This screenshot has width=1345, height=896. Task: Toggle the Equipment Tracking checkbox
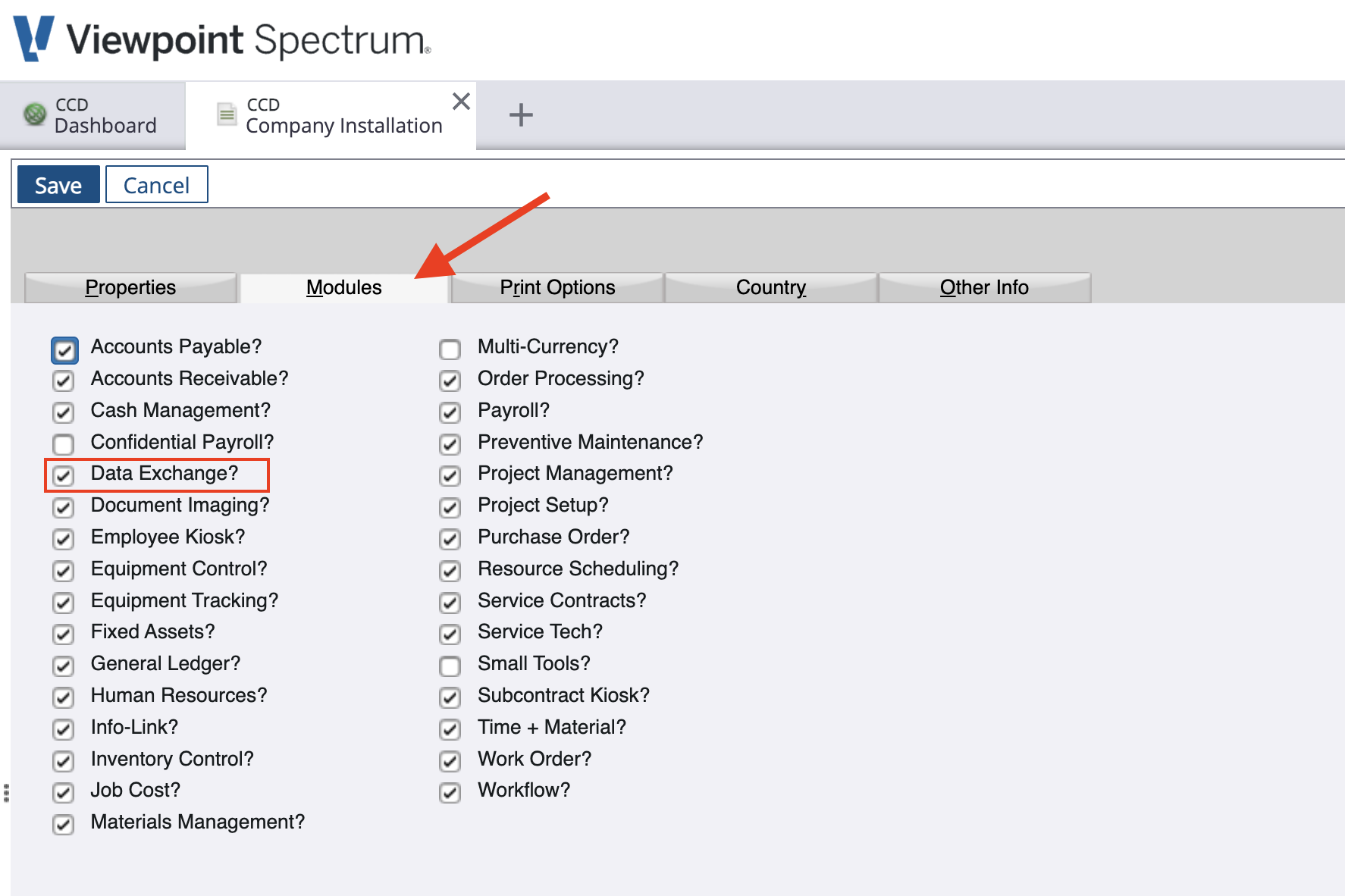pos(64,603)
